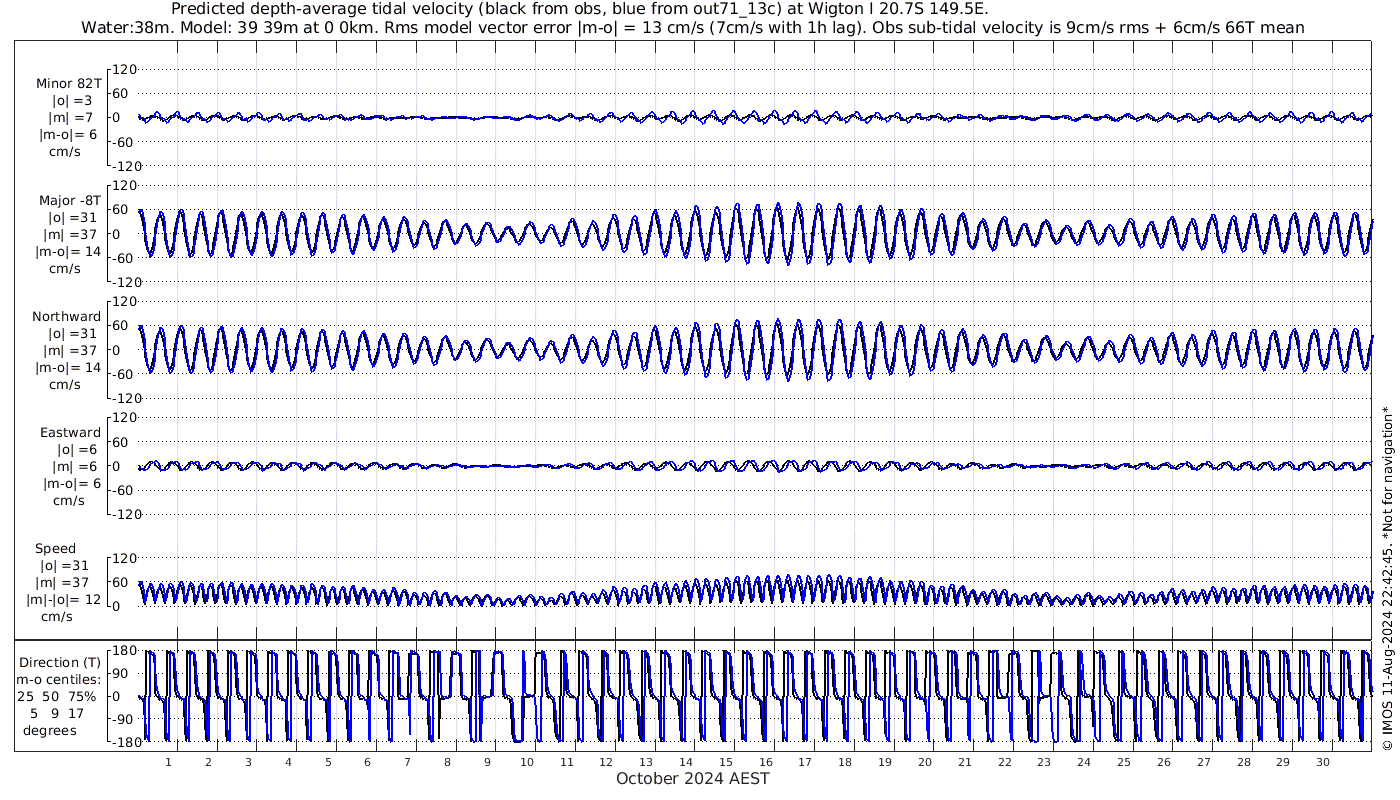Click day '1' on the date axis
This screenshot has height=800, width=1400.
point(169,762)
